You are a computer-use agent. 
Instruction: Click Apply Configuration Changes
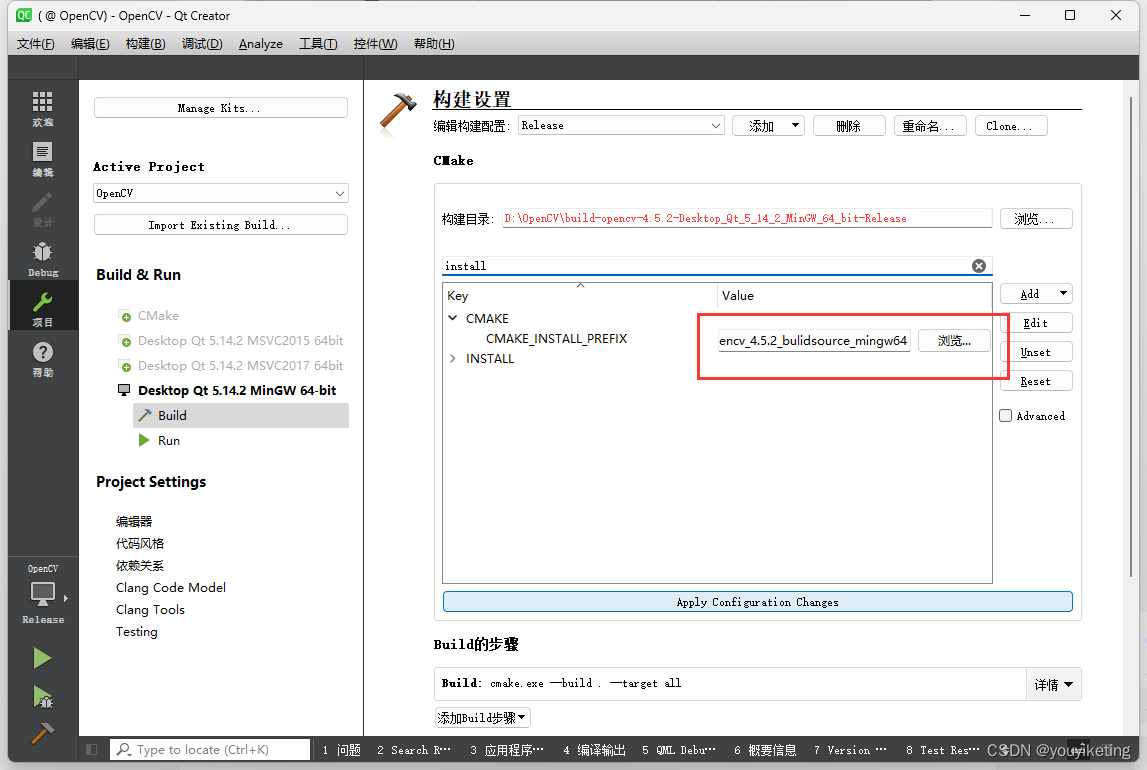[758, 602]
